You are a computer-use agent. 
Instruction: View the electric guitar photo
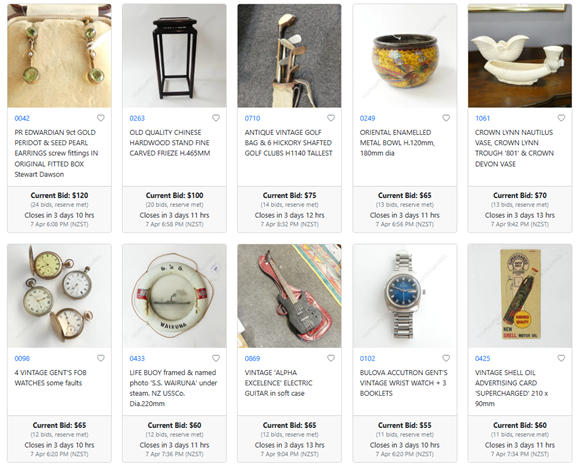(289, 296)
